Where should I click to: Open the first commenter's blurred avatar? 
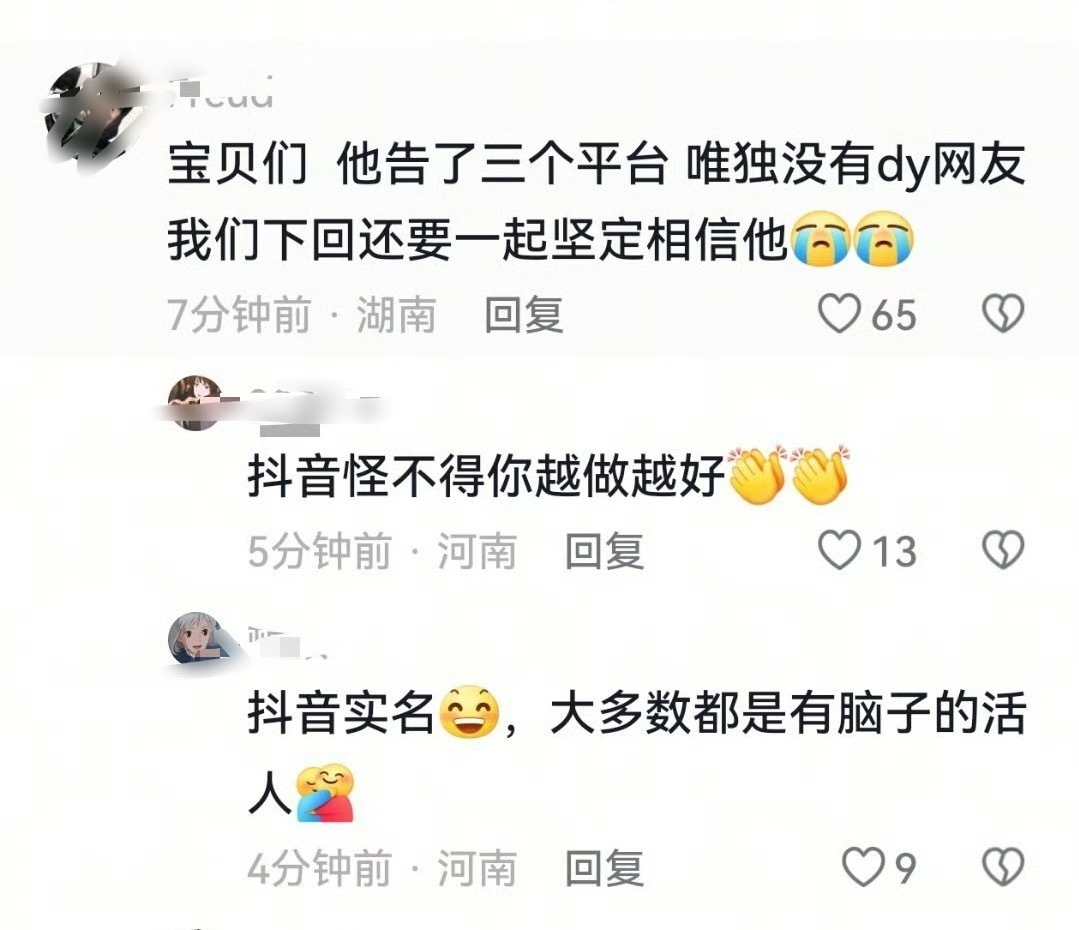(x=93, y=110)
